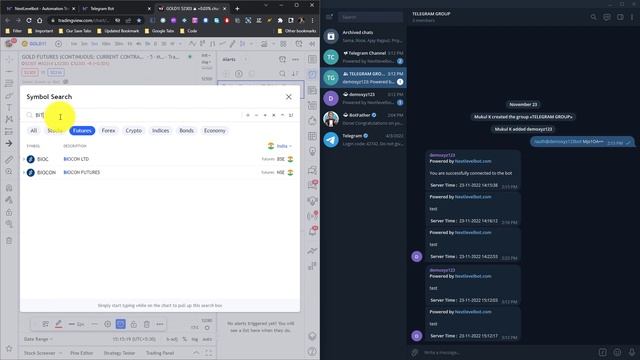Click the Telegram chat search field

coord(370,17)
